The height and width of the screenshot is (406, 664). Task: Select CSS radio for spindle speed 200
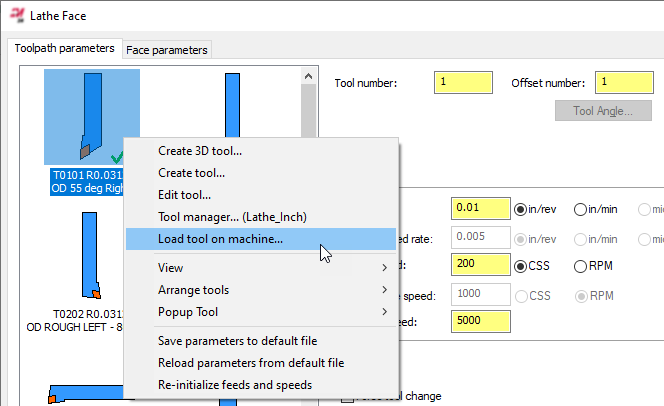(520, 266)
